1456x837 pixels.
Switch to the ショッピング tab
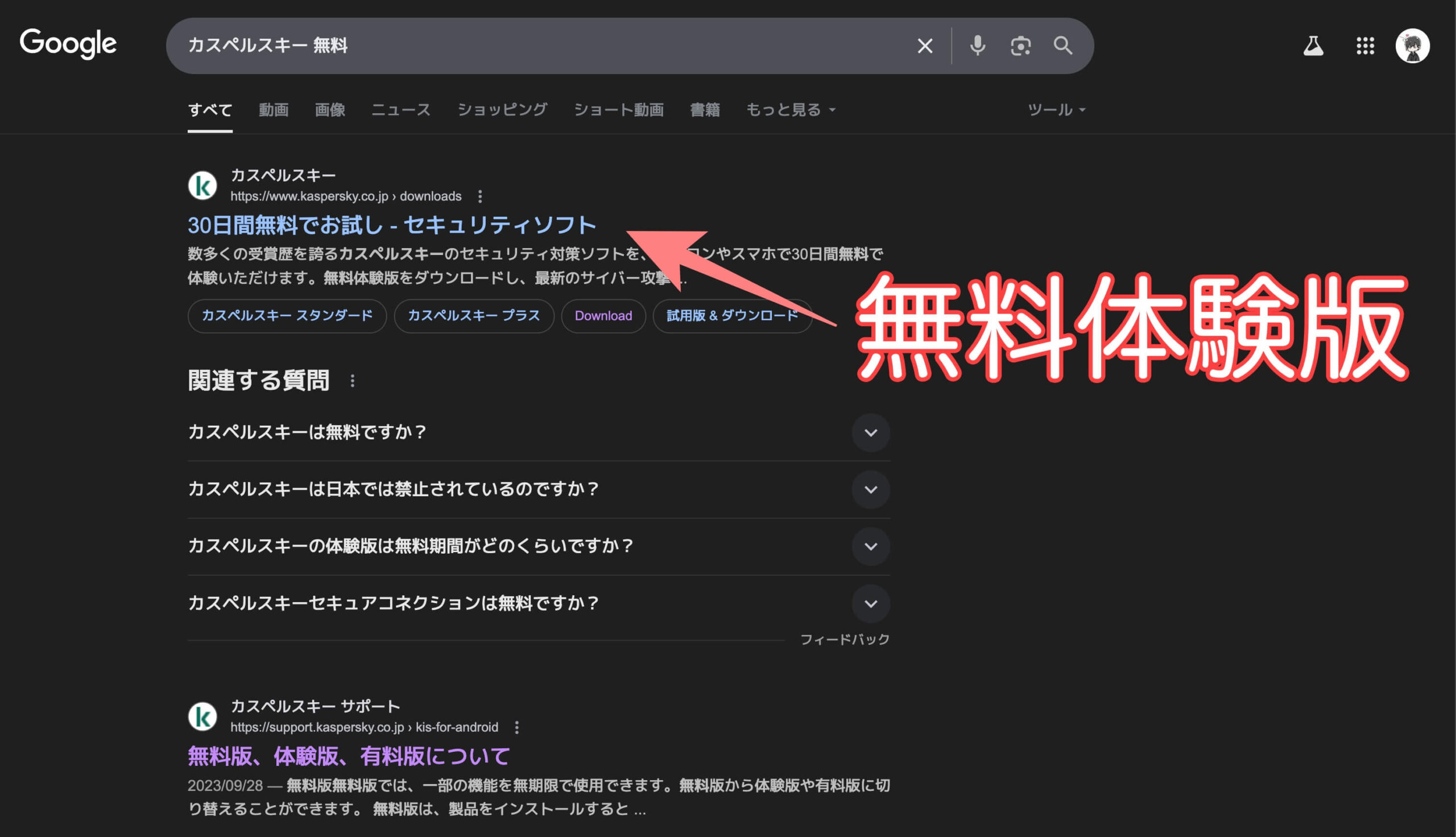tap(502, 110)
